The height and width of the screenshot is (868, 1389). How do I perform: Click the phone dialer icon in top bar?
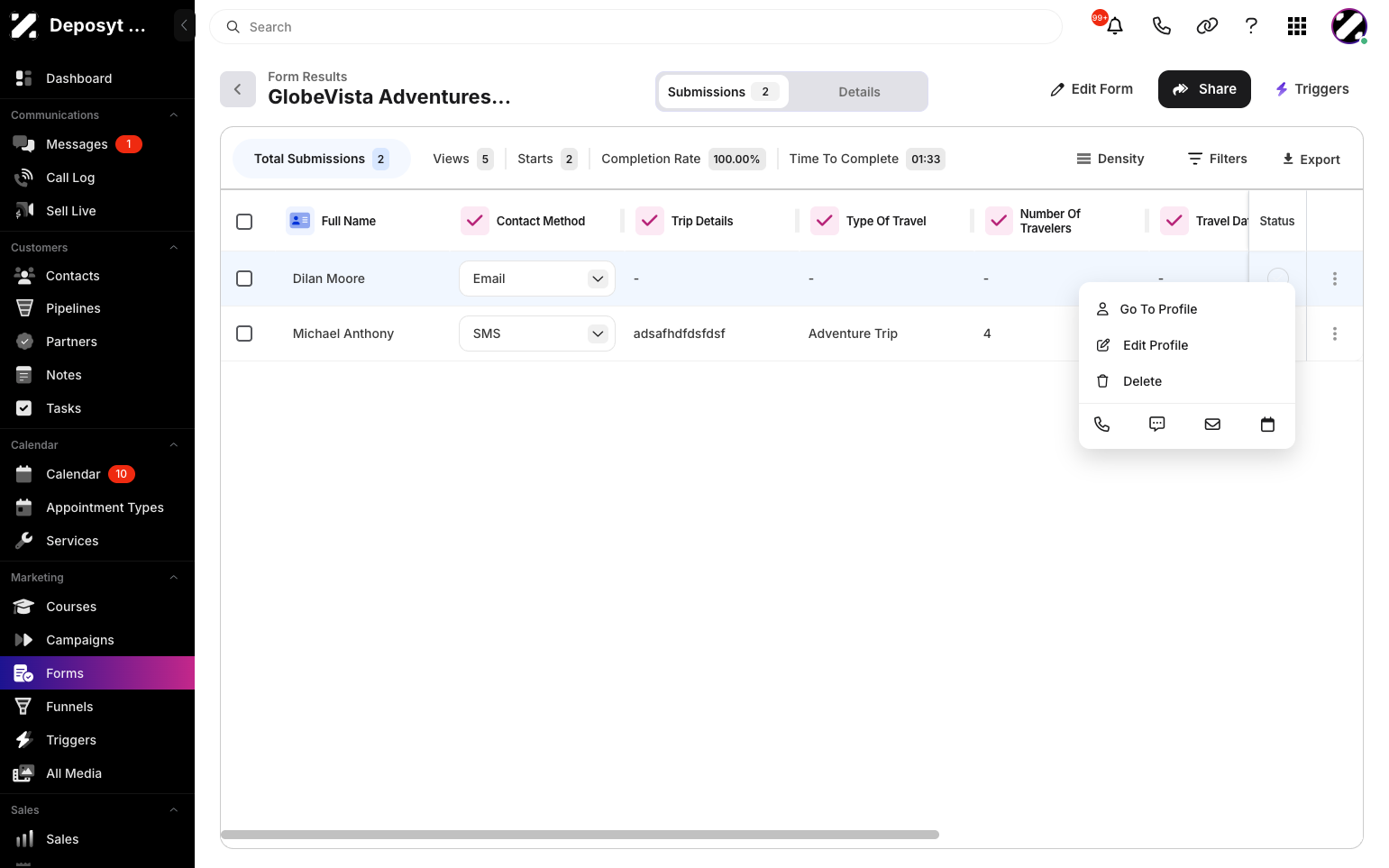[1161, 26]
